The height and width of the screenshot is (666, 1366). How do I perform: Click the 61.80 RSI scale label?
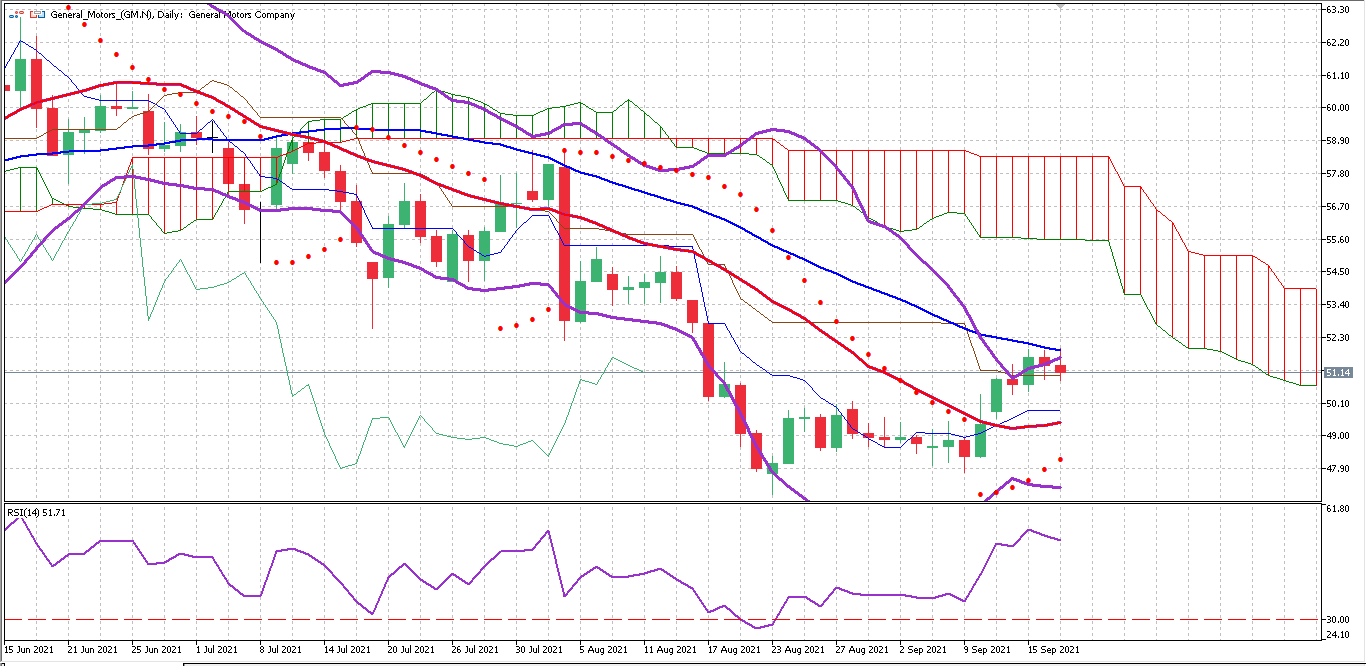[x=1337, y=509]
